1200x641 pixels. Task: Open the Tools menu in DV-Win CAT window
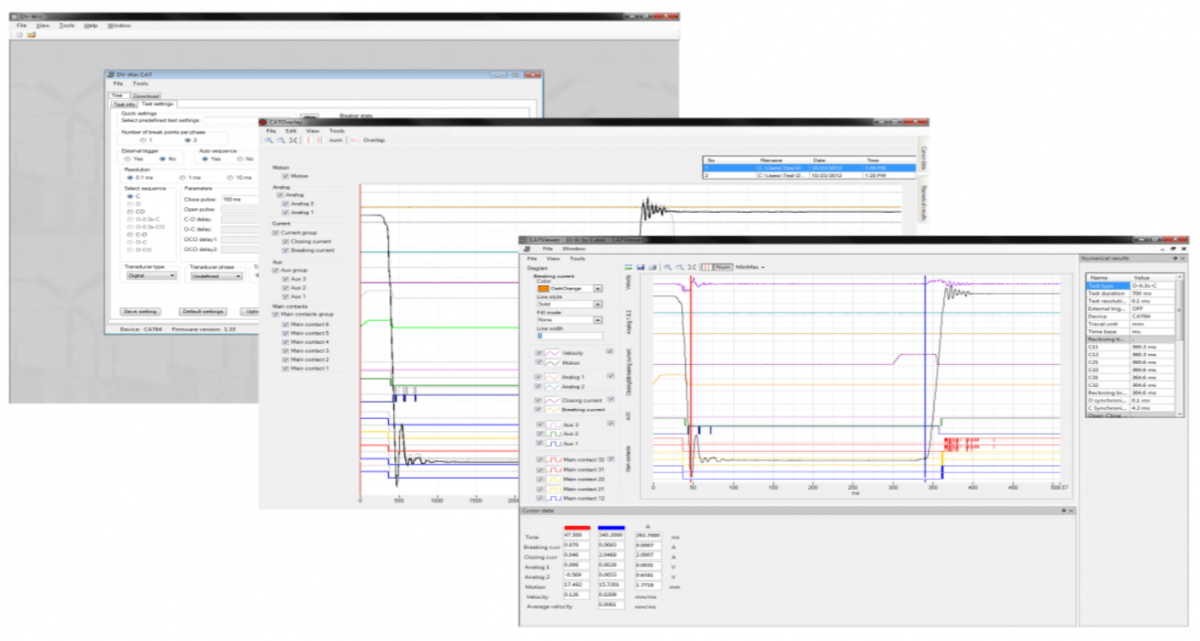pos(141,84)
